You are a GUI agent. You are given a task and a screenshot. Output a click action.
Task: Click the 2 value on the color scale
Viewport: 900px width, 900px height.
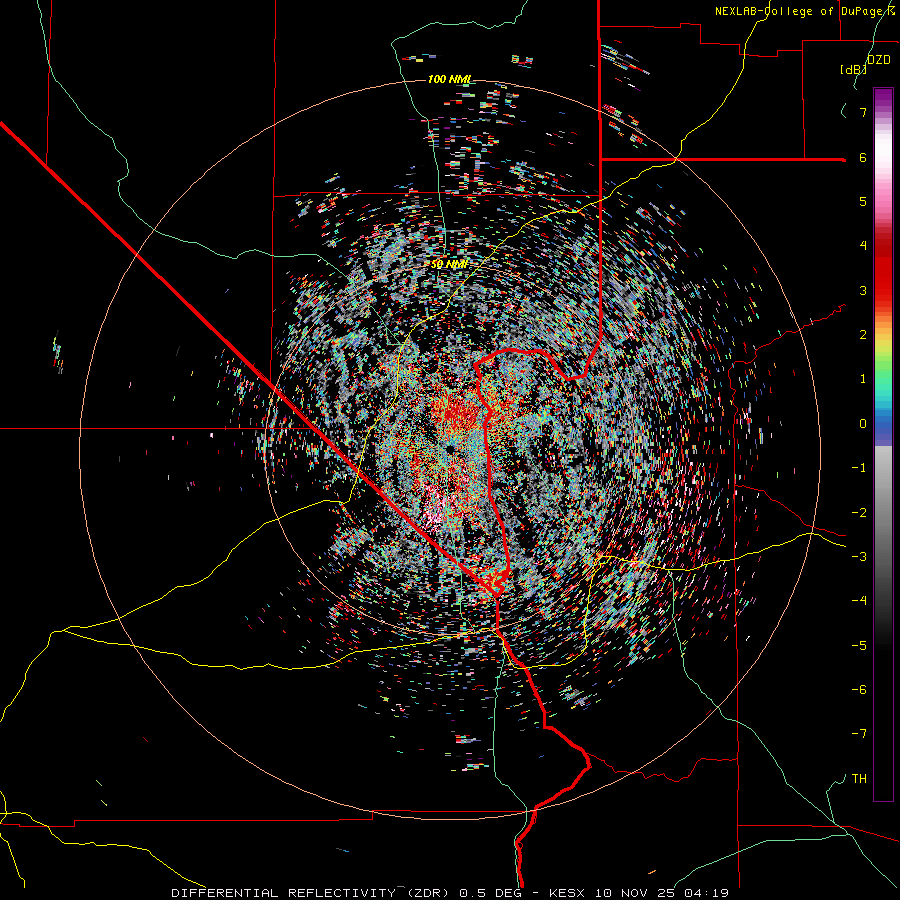click(x=863, y=335)
